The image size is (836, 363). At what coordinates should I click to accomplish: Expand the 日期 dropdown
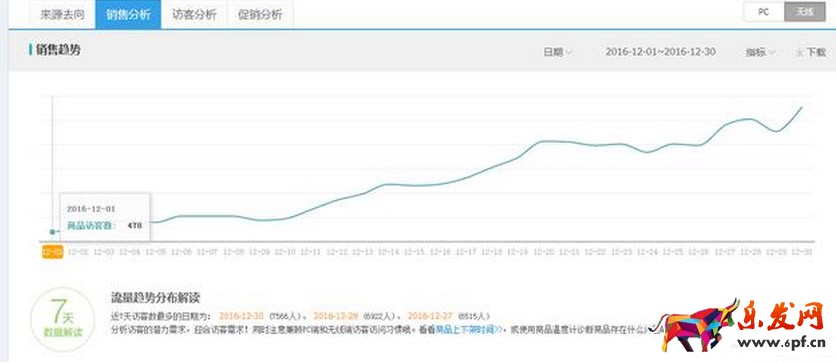pyautogui.click(x=558, y=52)
